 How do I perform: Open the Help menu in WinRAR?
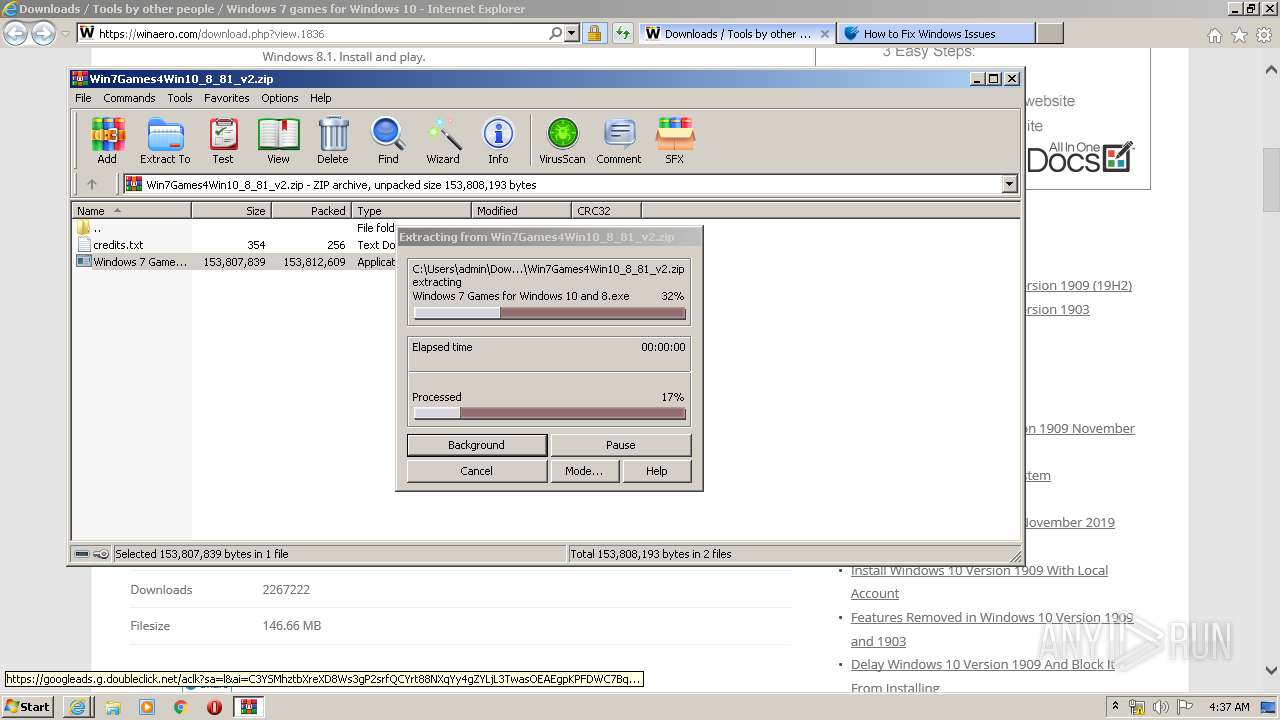point(320,98)
